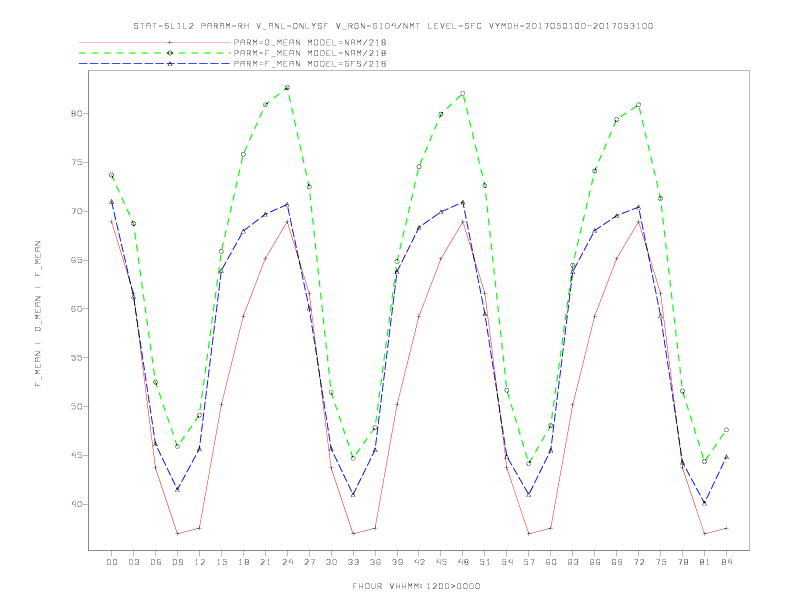Click the x-axis tick label 30
This screenshot has height=612, width=792.
331,562
